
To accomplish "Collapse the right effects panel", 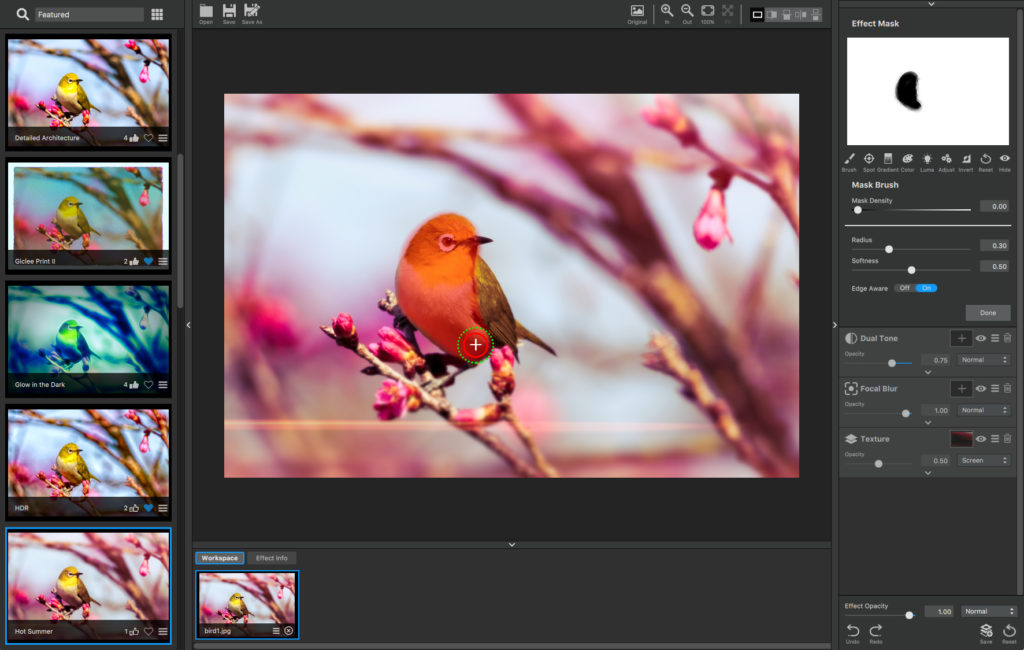I will pyautogui.click(x=835, y=325).
